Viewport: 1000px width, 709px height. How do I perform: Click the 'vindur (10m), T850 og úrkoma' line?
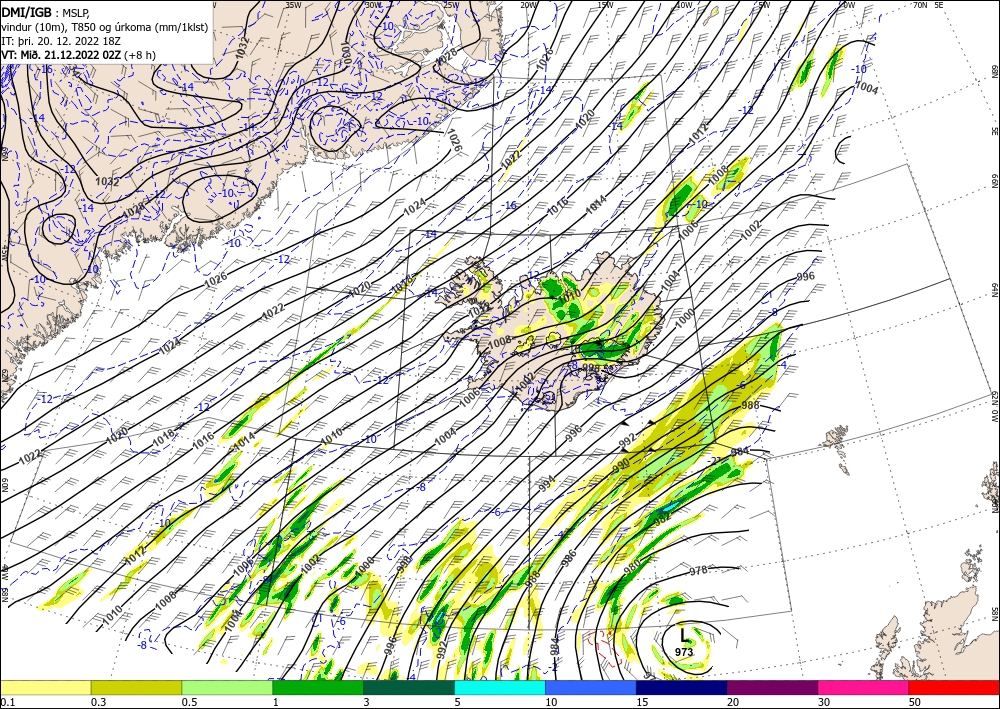(x=105, y=26)
